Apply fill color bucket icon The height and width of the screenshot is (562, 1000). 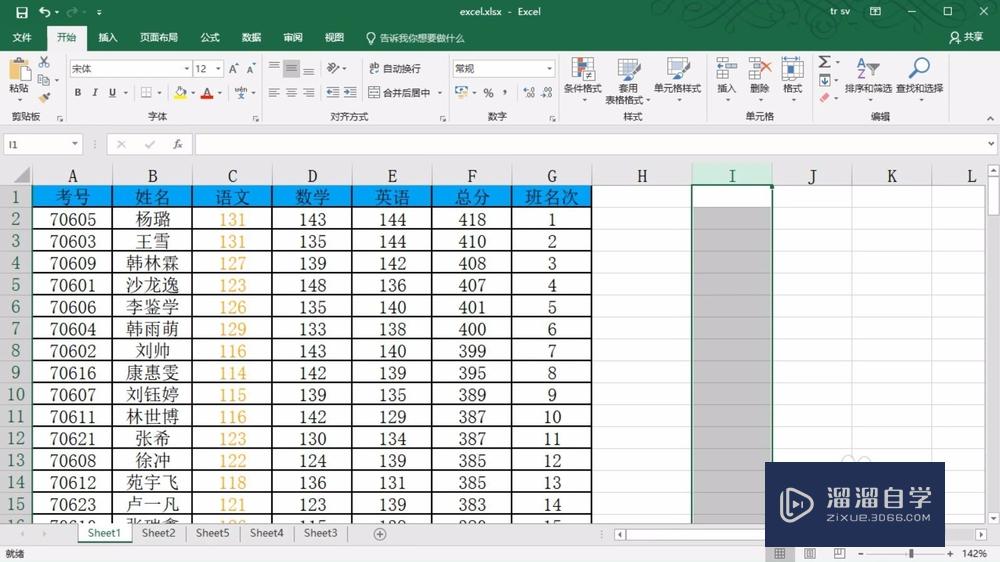click(x=180, y=93)
